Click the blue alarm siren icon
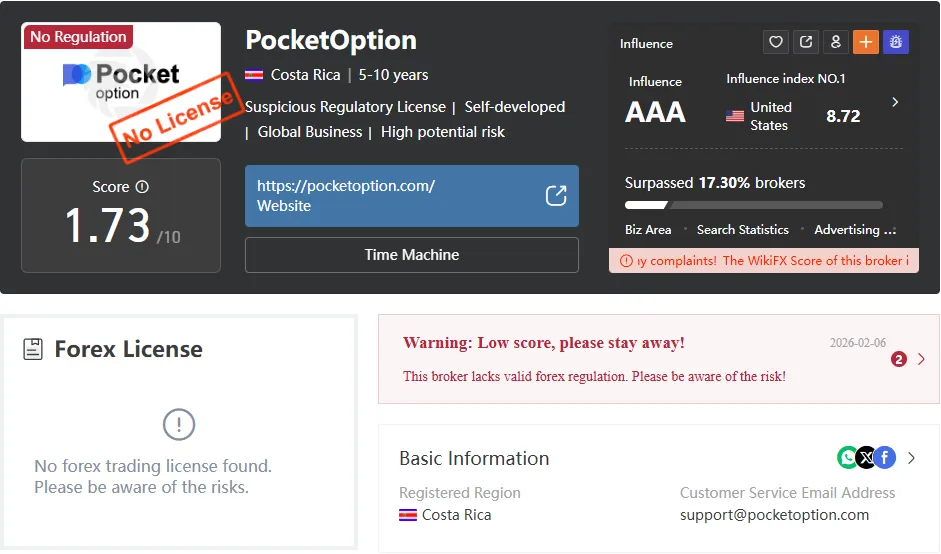Image resolution: width=941 pixels, height=554 pixels. click(896, 42)
